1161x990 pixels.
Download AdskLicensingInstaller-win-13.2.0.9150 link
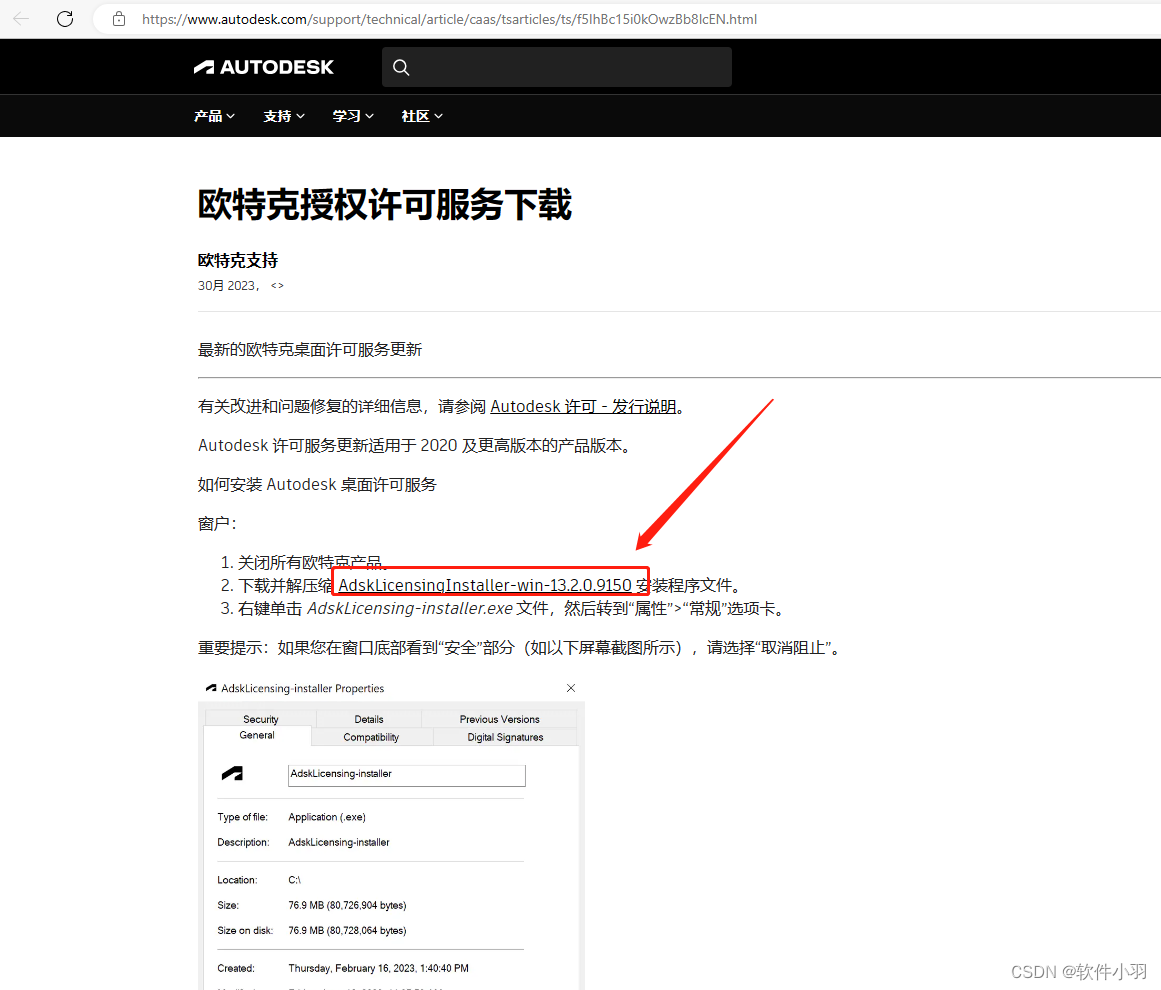coord(485,585)
